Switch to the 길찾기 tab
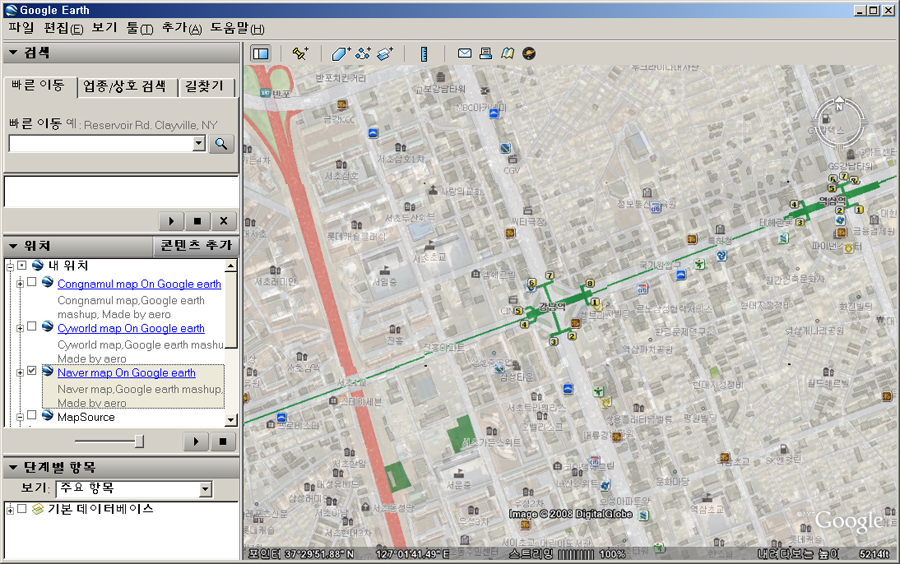900x564 pixels. coord(204,86)
